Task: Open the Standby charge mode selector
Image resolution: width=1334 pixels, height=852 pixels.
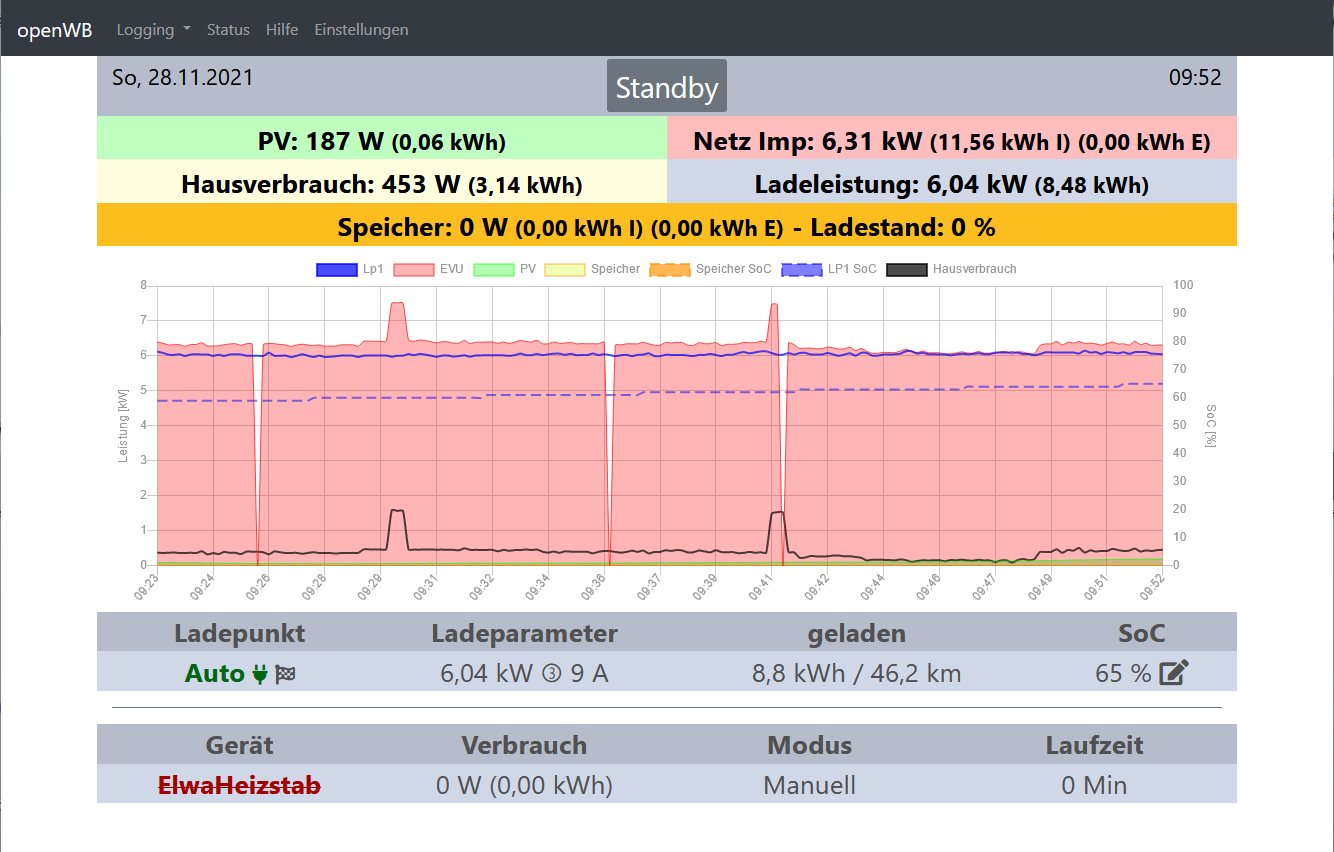Action: point(666,87)
